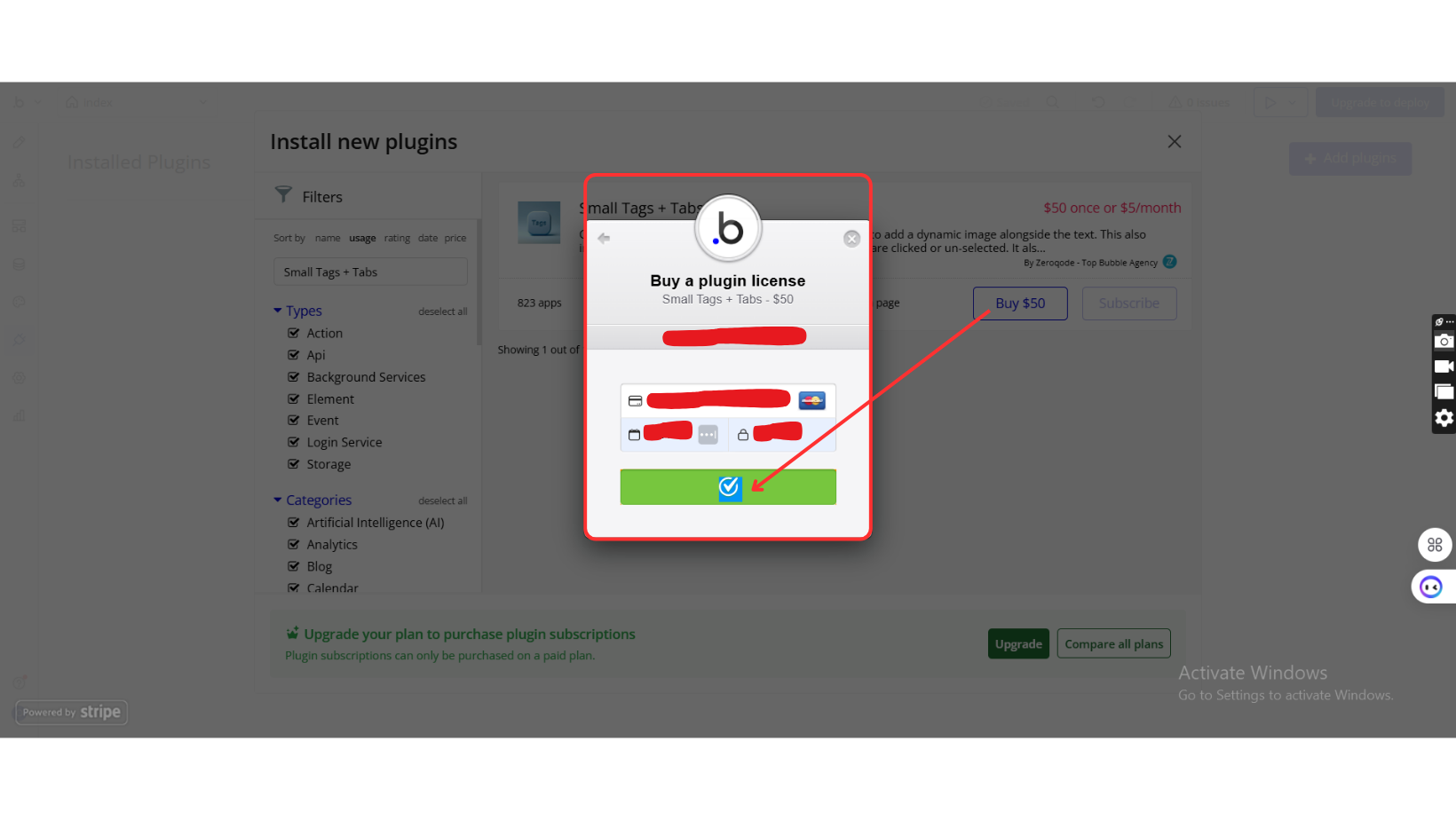The image size is (1456, 820).
Task: Click the green Upgrade button
Action: click(x=1018, y=644)
